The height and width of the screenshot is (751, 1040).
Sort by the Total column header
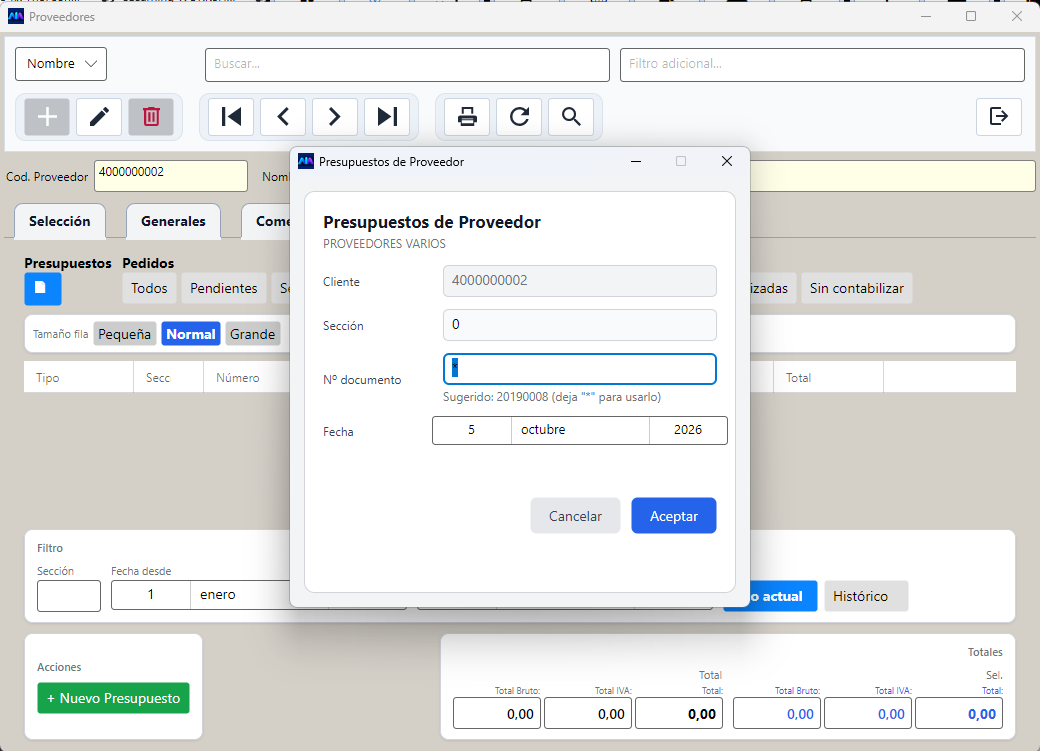point(828,377)
